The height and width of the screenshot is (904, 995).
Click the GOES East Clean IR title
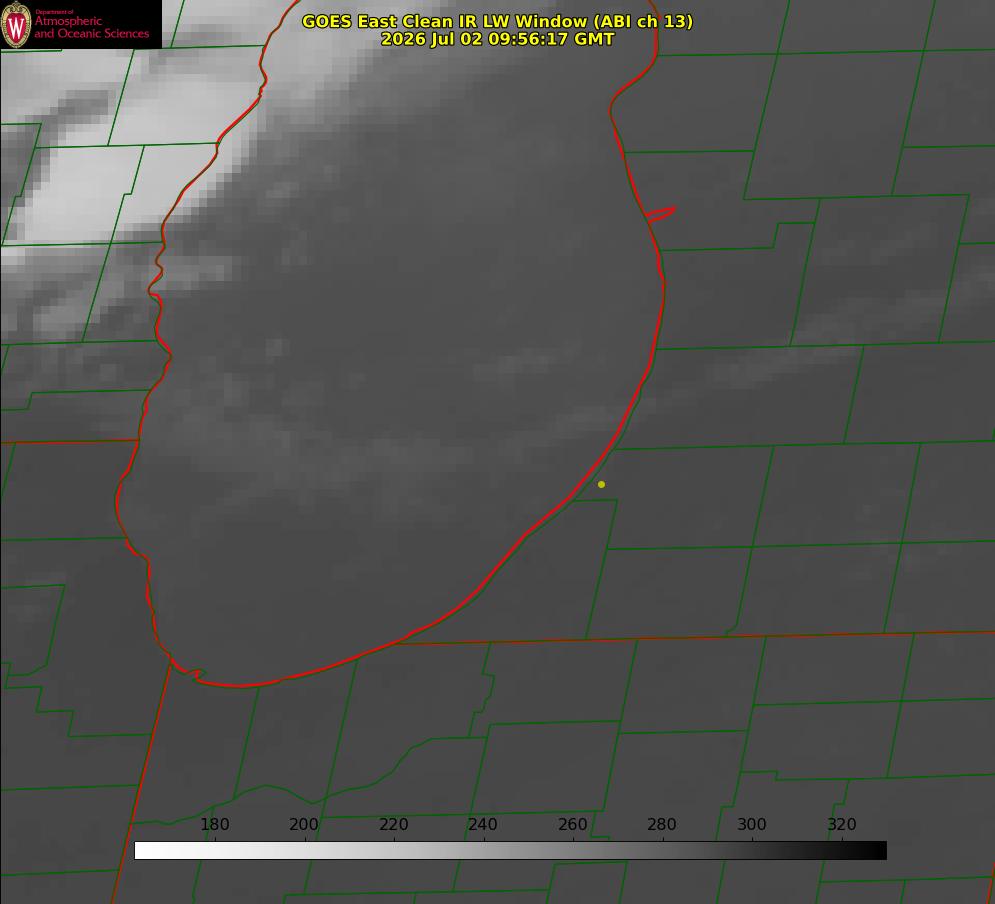click(x=498, y=21)
